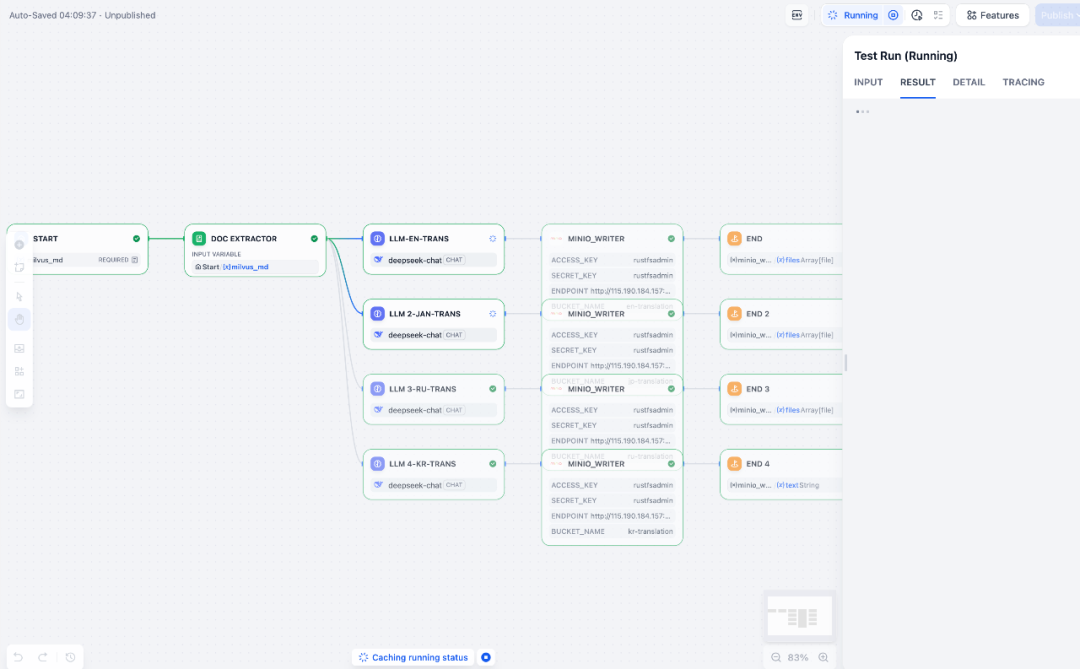Activate the hand drag mode tool
Viewport: 1080px width, 669px height.
pyautogui.click(x=19, y=319)
